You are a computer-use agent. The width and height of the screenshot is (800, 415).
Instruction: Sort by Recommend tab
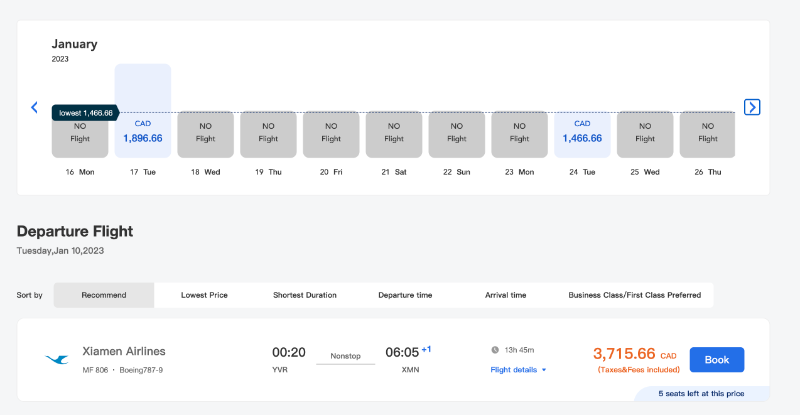click(104, 295)
